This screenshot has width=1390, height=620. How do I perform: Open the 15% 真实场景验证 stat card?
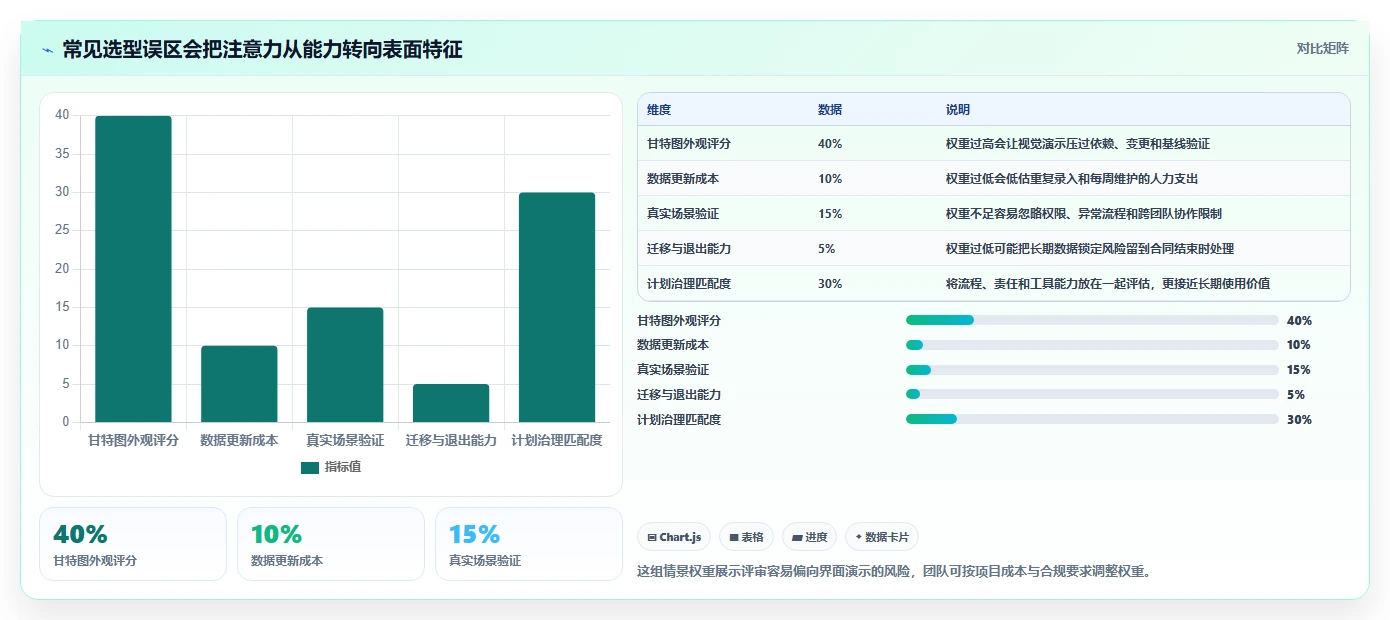pos(529,544)
